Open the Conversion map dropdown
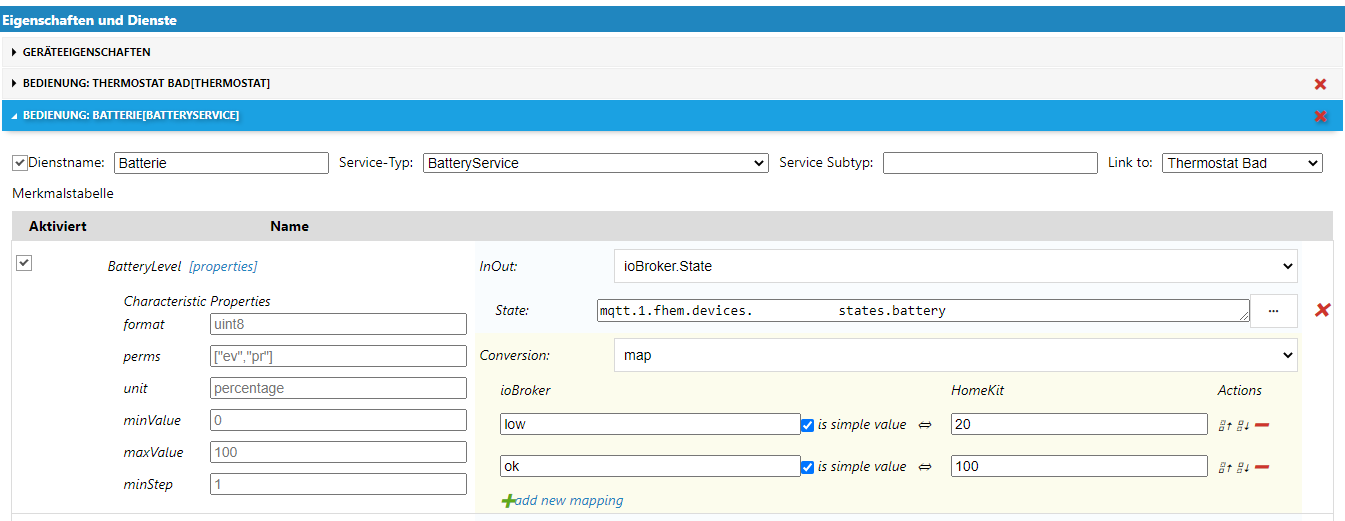1345x521 pixels. [955, 355]
